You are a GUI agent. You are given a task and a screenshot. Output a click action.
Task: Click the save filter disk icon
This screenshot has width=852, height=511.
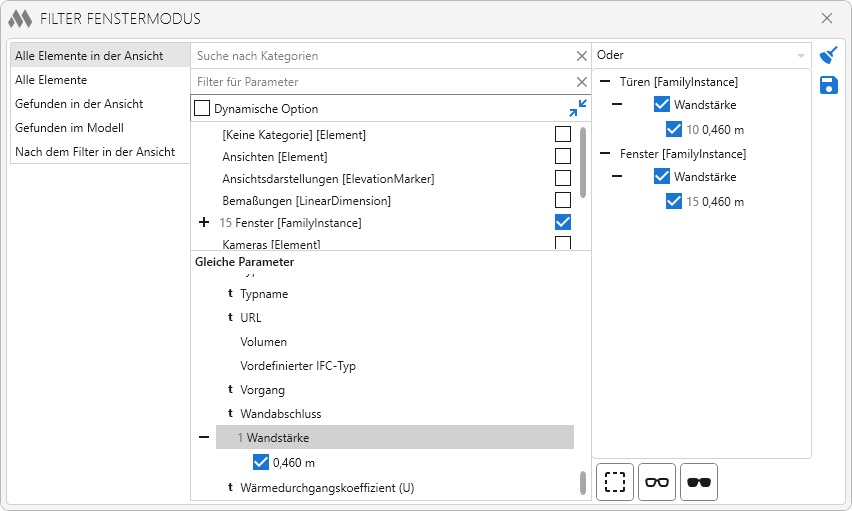[x=828, y=86]
